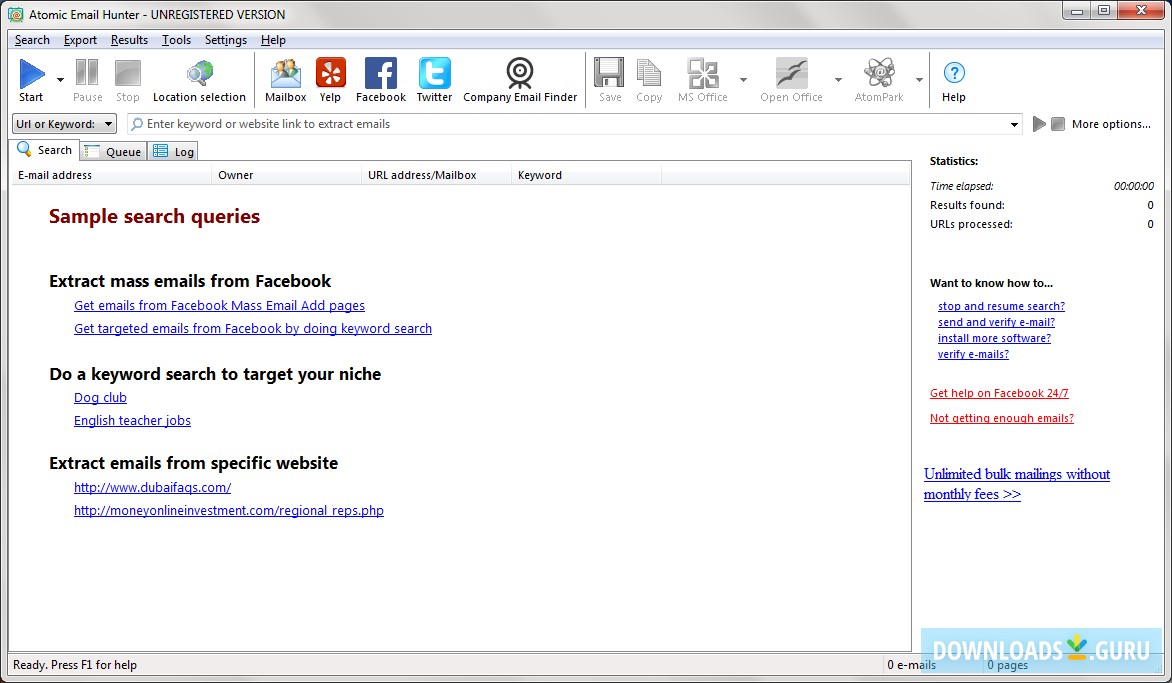This screenshot has width=1172, height=683.
Task: Open the Dog club sample search
Action: pos(99,397)
